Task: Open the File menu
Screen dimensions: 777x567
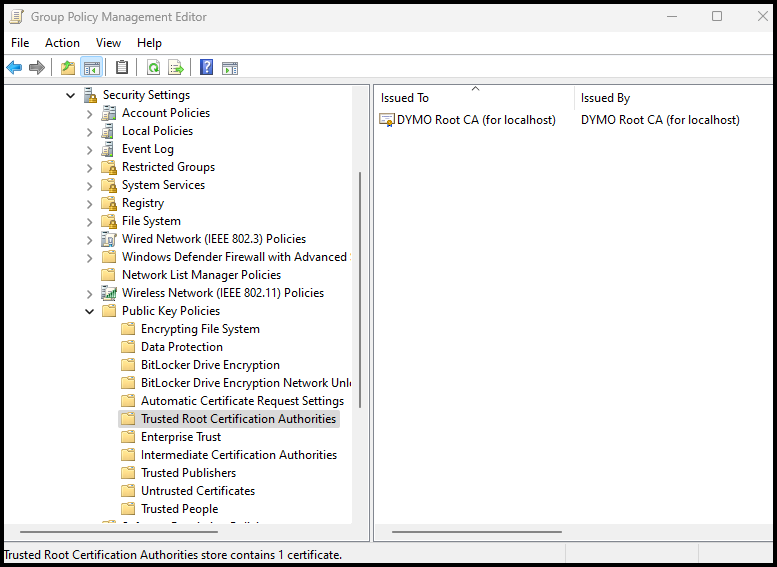Action: click(x=20, y=43)
